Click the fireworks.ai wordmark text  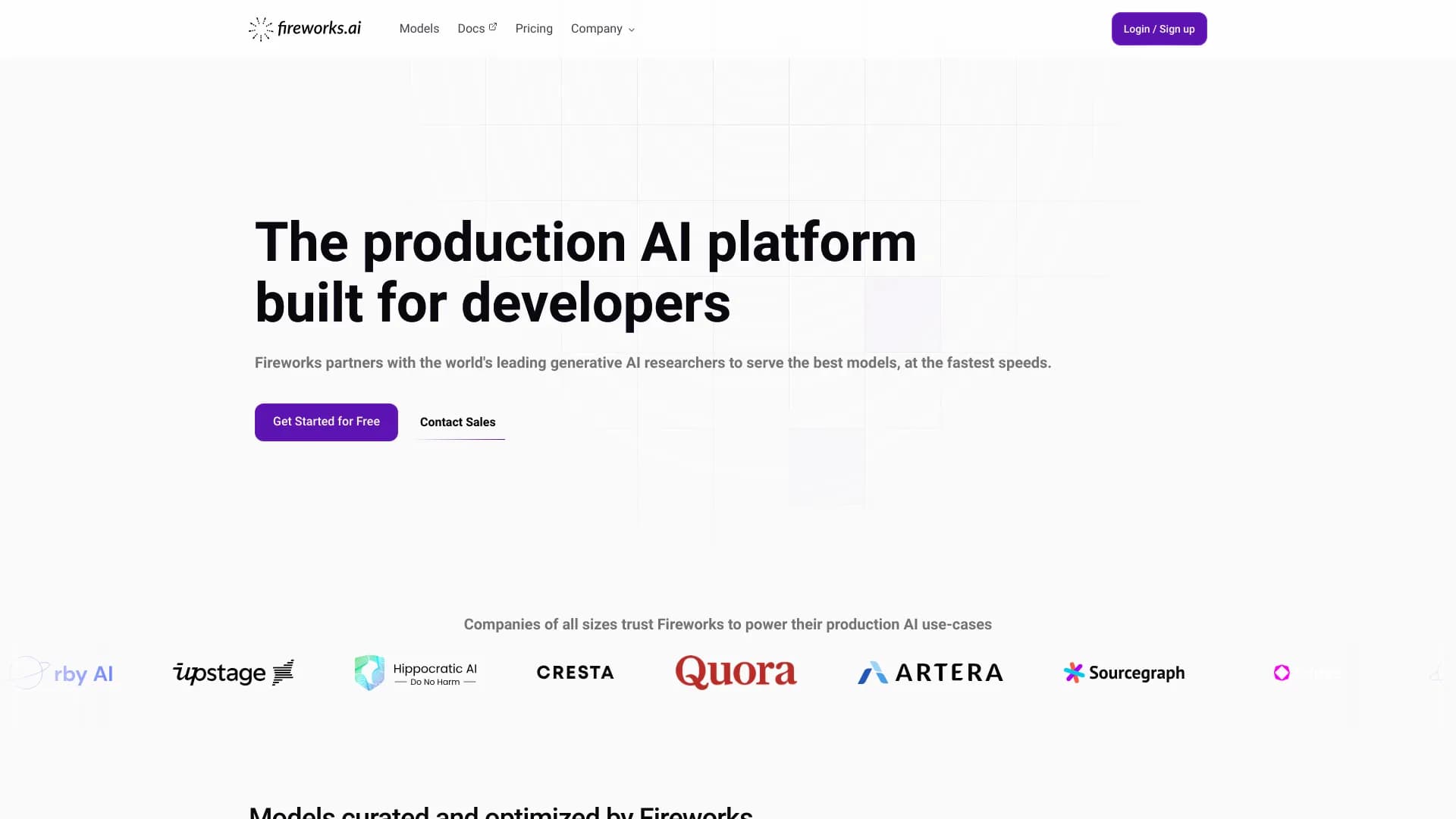pyautogui.click(x=319, y=29)
